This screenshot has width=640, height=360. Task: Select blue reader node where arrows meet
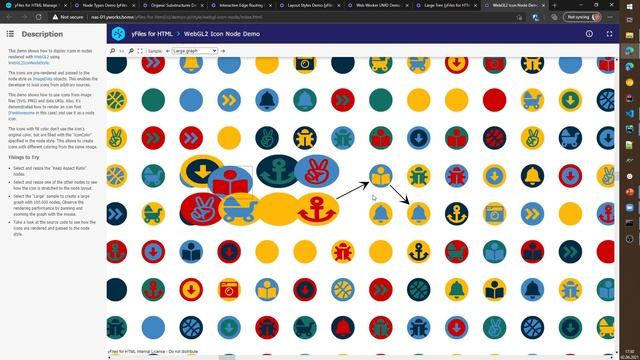click(380, 176)
